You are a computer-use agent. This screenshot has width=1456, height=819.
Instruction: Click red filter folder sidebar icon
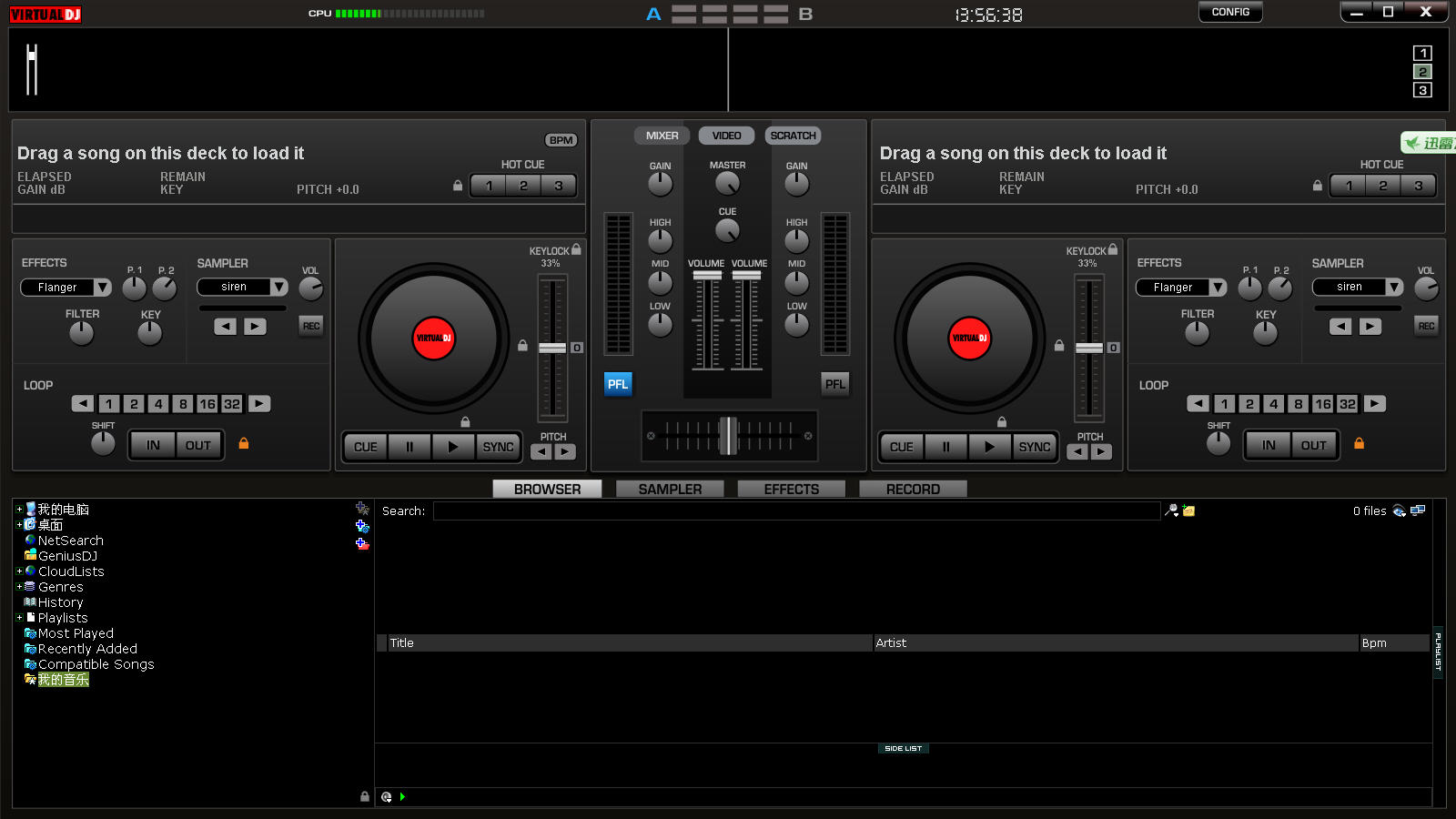click(x=362, y=543)
